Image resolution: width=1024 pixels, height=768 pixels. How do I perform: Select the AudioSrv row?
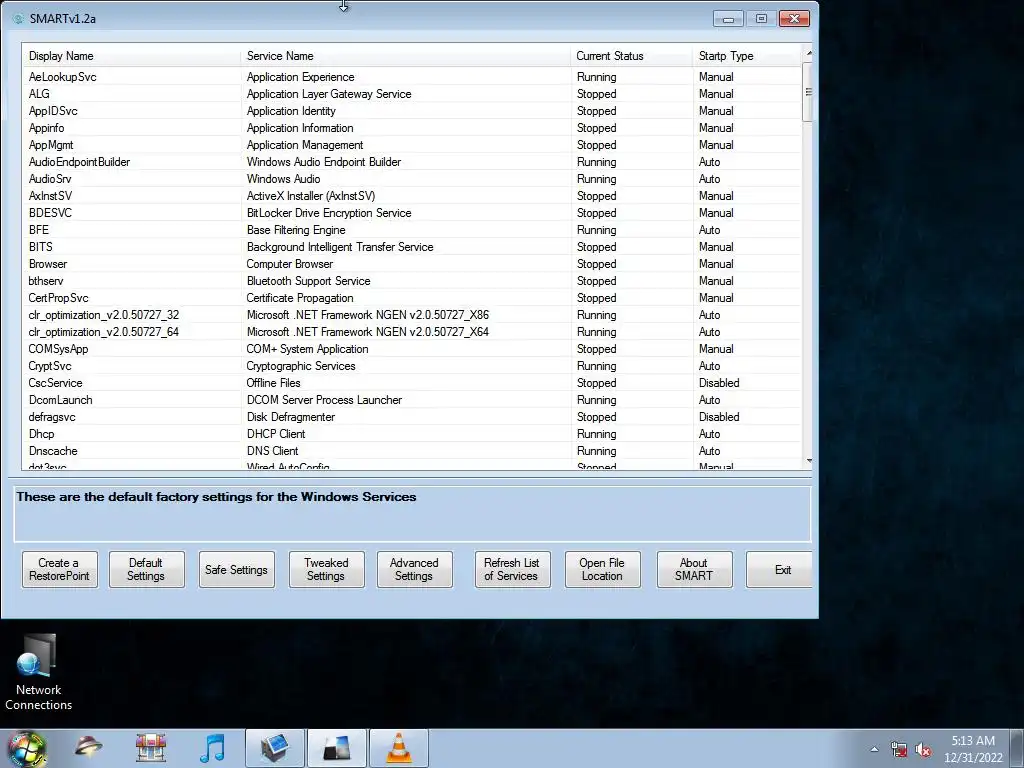point(411,179)
